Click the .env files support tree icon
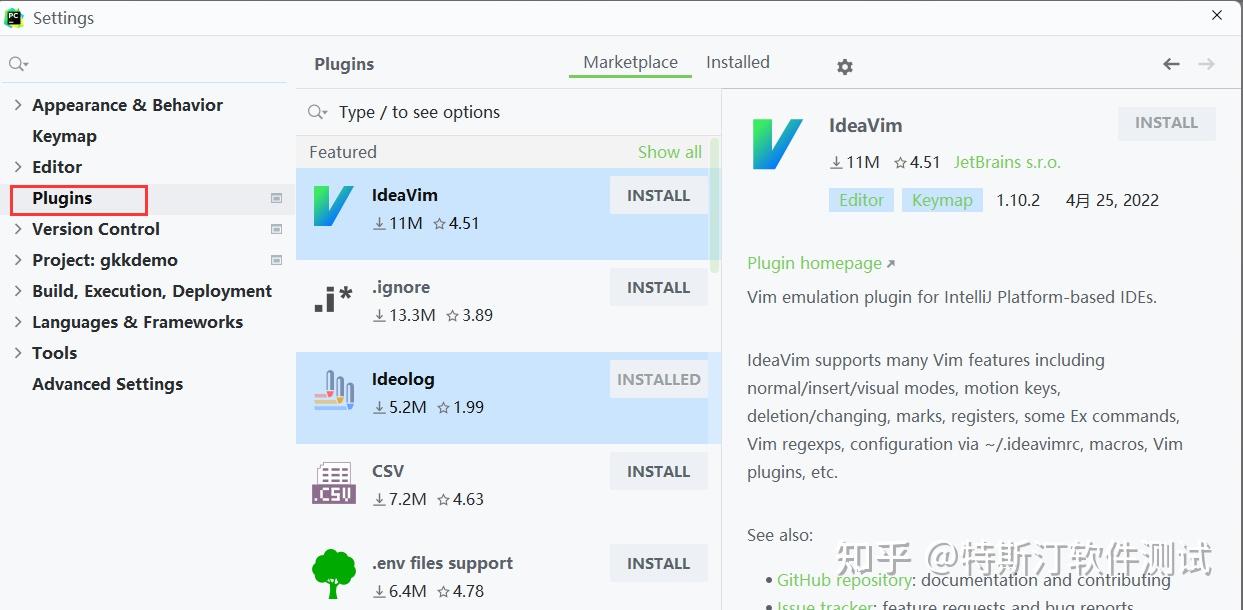 point(334,574)
